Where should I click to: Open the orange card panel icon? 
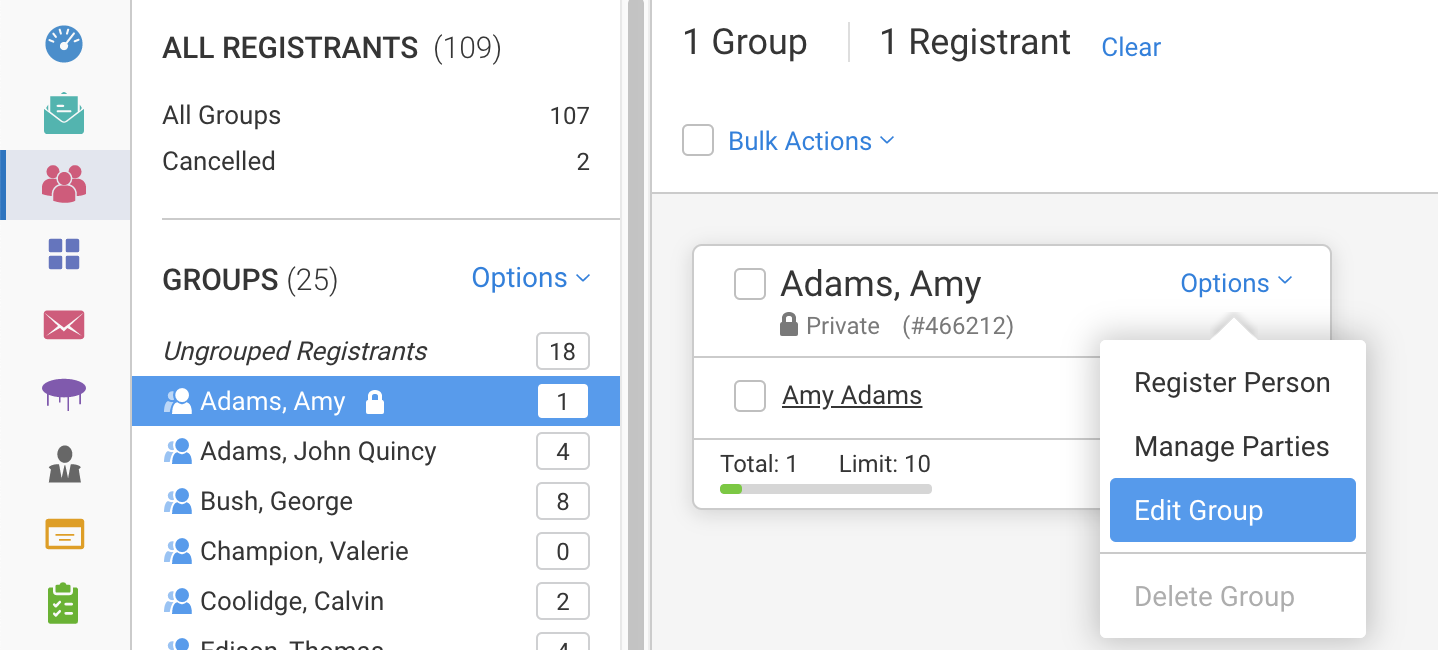pyautogui.click(x=64, y=534)
